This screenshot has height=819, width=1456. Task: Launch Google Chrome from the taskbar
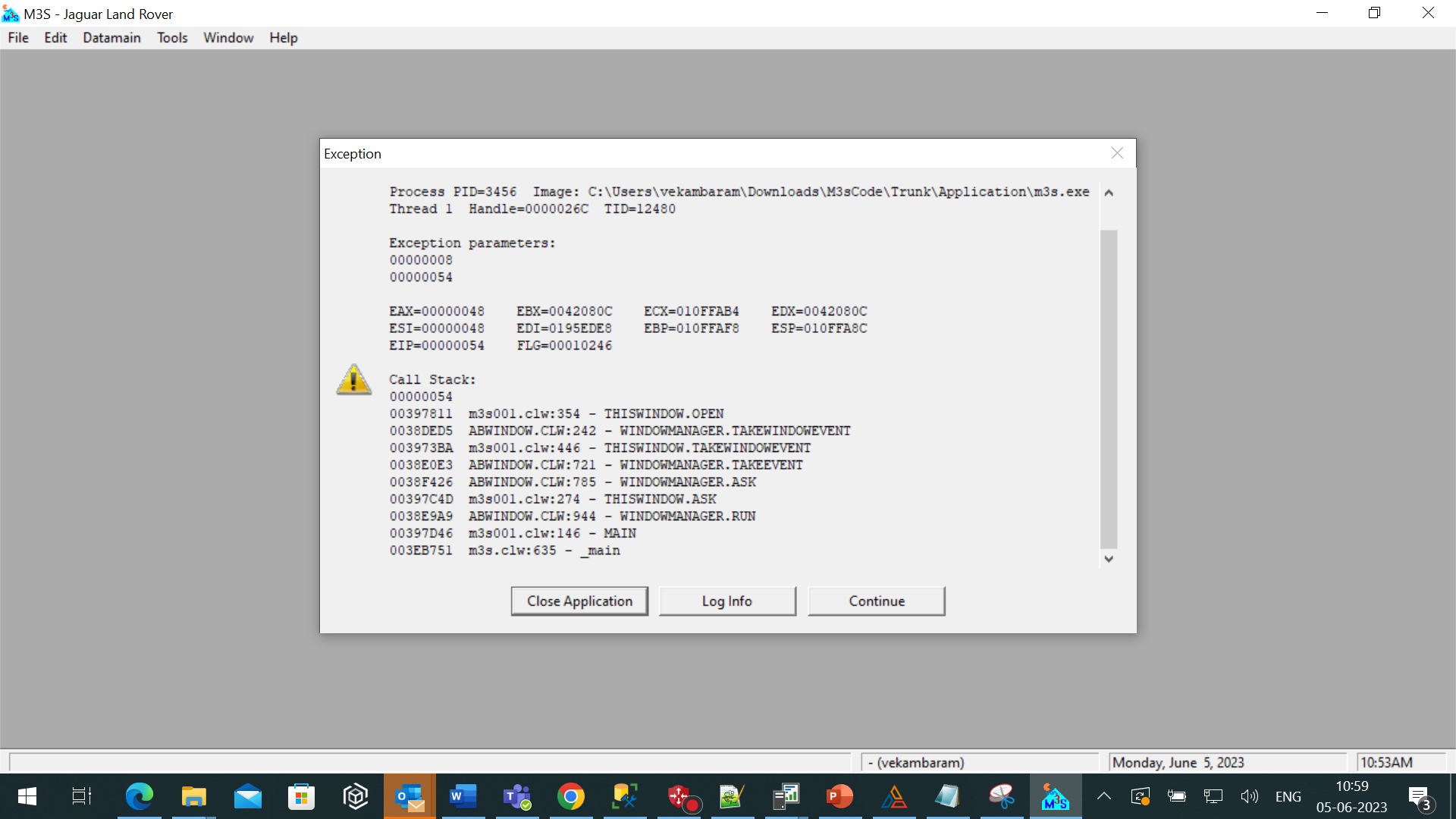pos(570,796)
